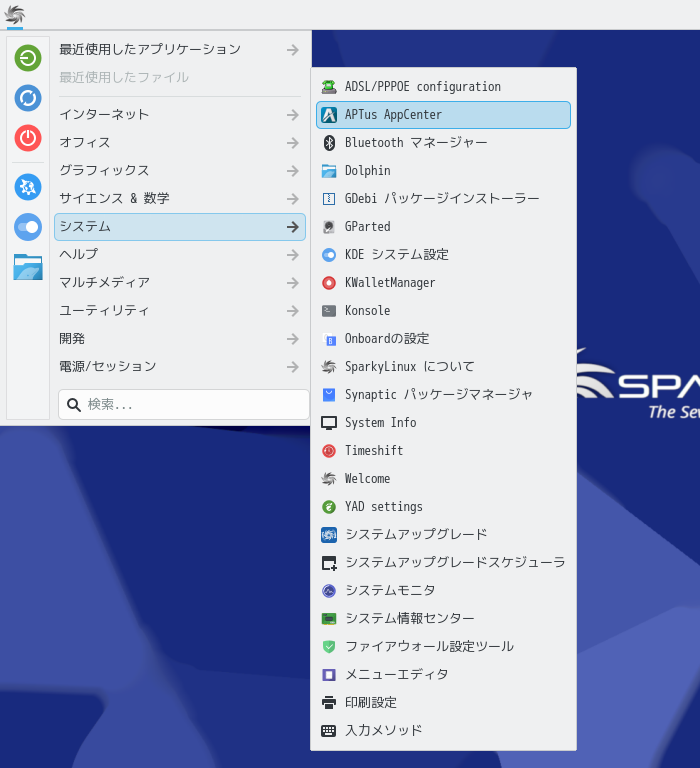Click the 印刷設定 printer icon

coord(329,703)
